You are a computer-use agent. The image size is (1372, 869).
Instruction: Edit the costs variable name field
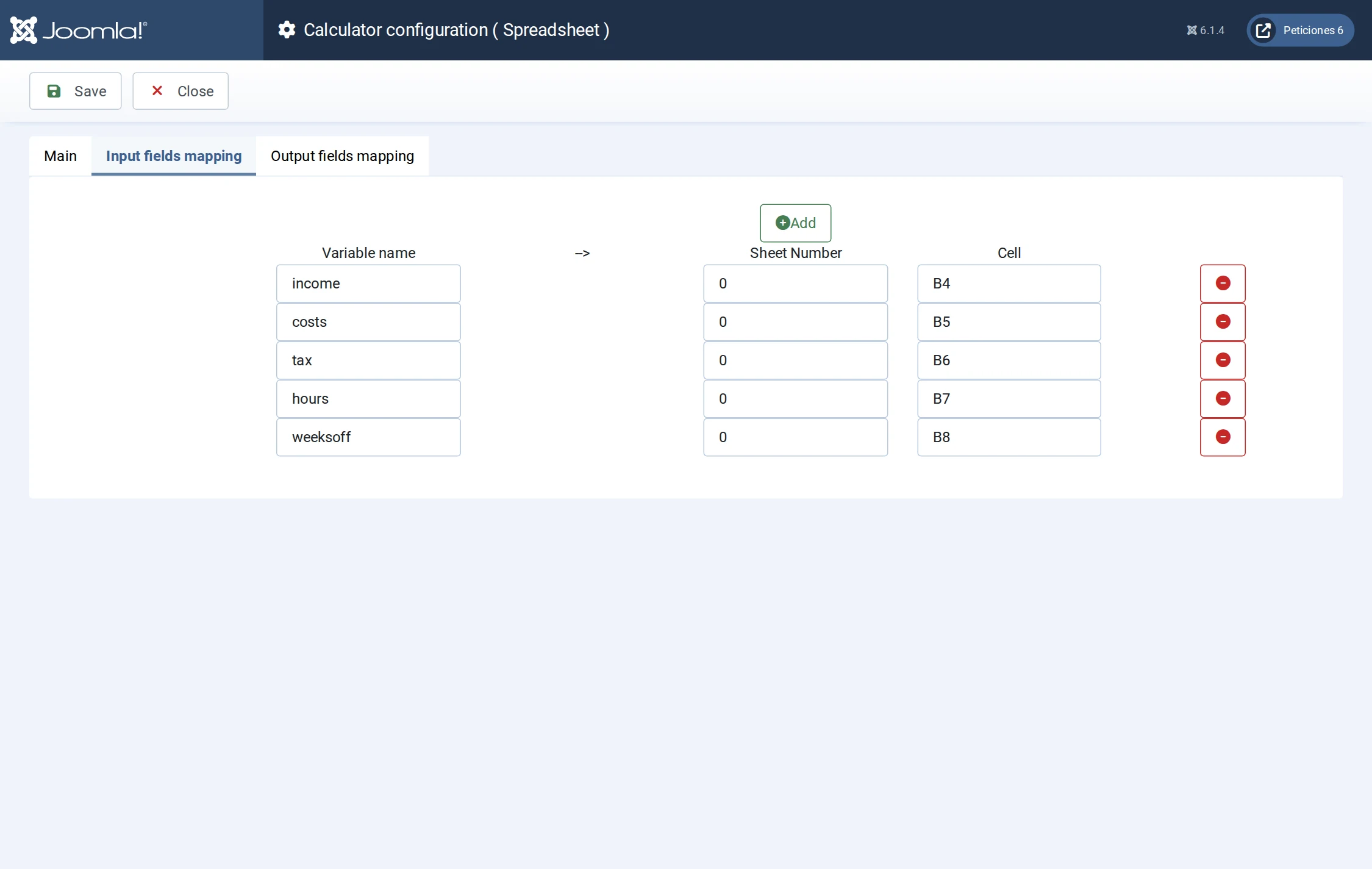(368, 321)
